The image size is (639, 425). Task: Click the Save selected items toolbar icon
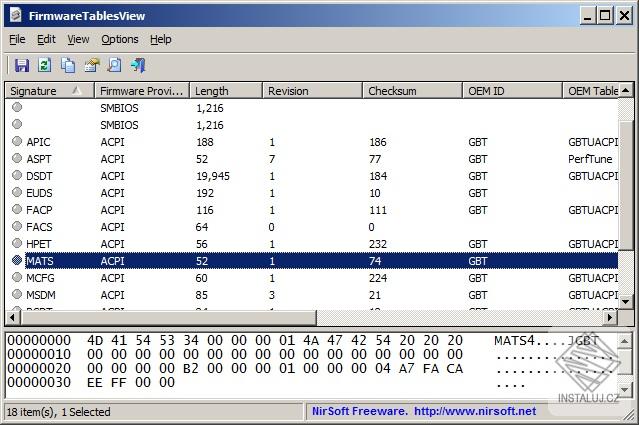pos(22,65)
